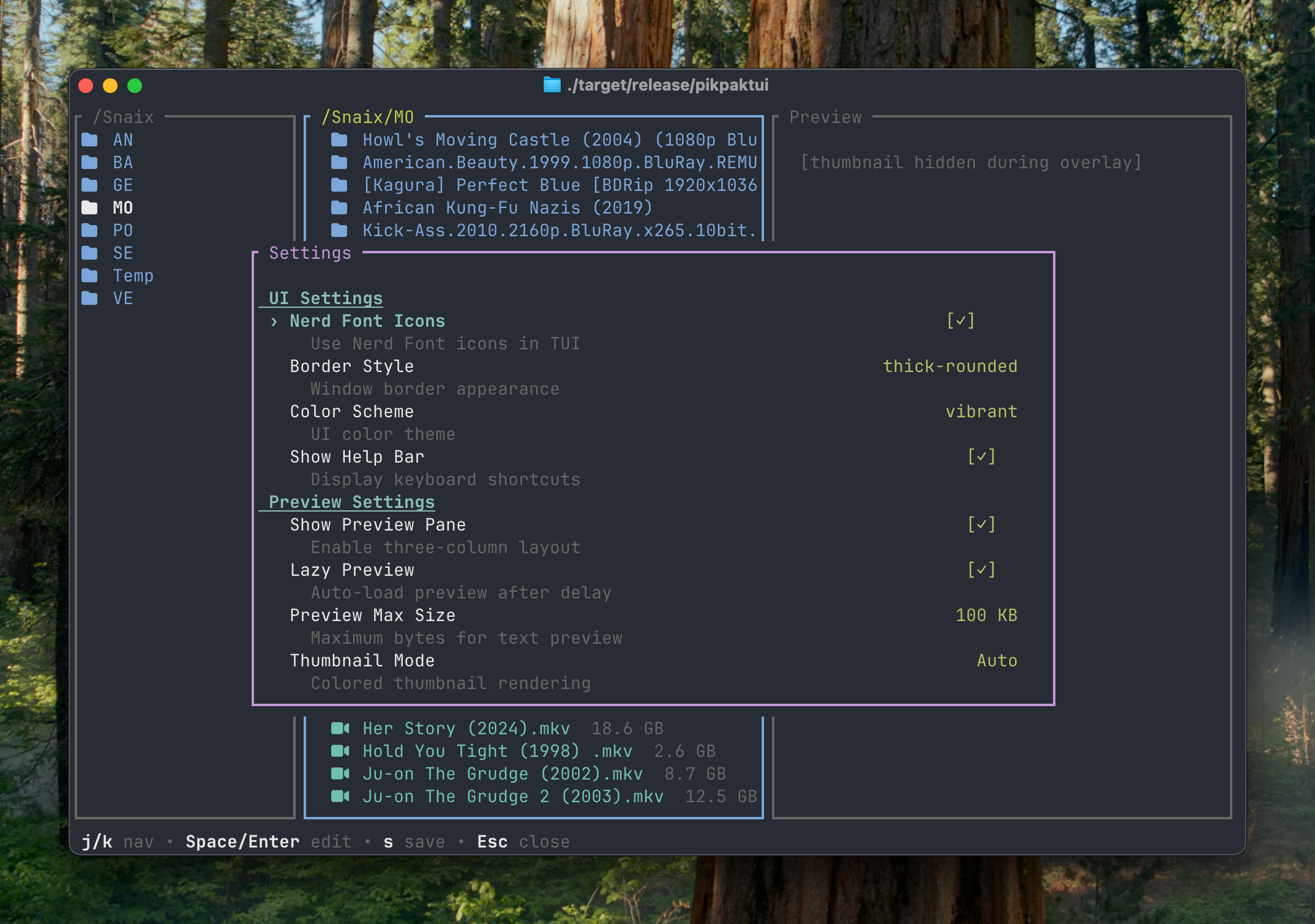Click the folder icon for African Kung-Fu Nazis

coord(339,208)
